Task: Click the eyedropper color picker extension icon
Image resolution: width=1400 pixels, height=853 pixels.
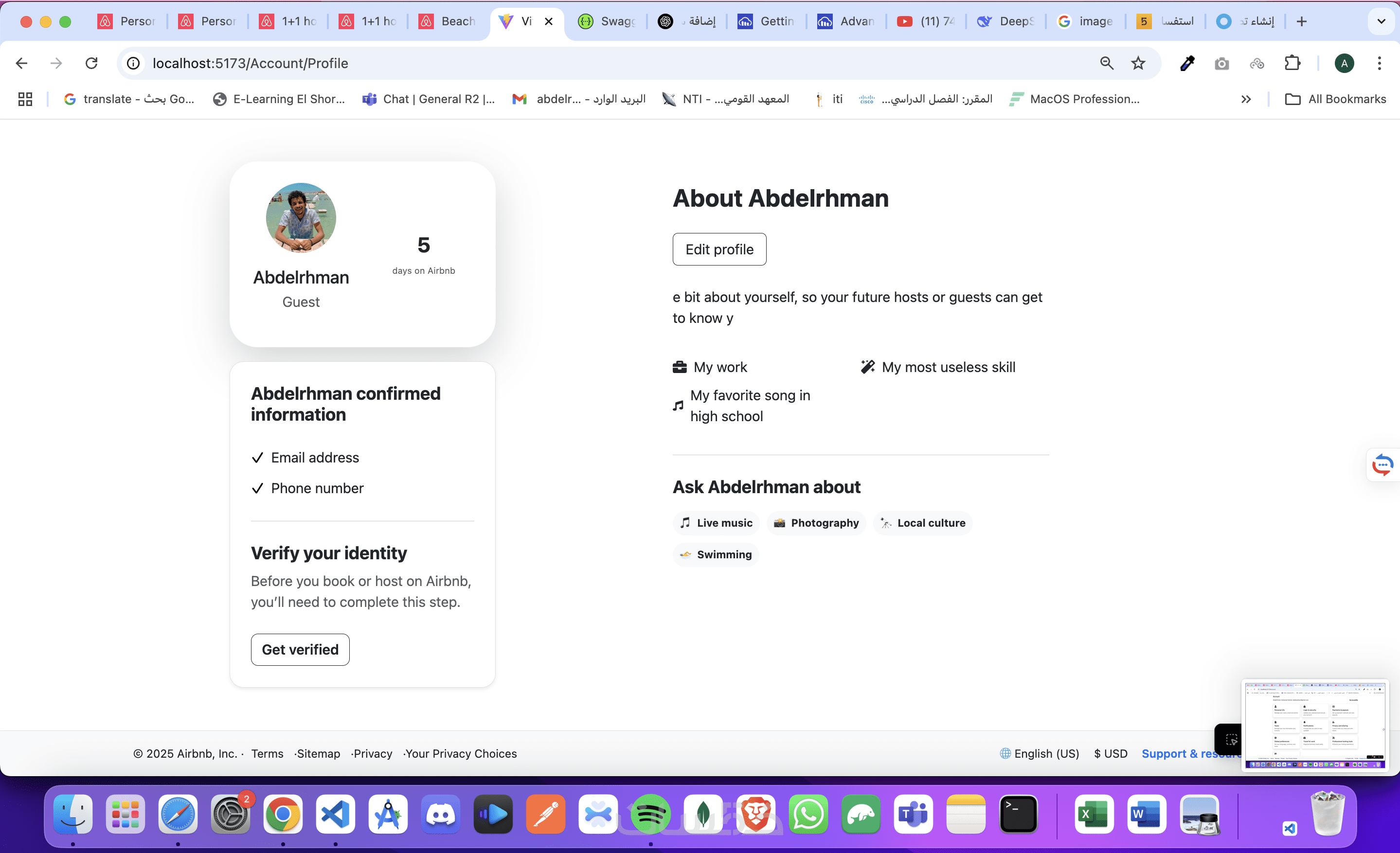Action: coord(1187,63)
